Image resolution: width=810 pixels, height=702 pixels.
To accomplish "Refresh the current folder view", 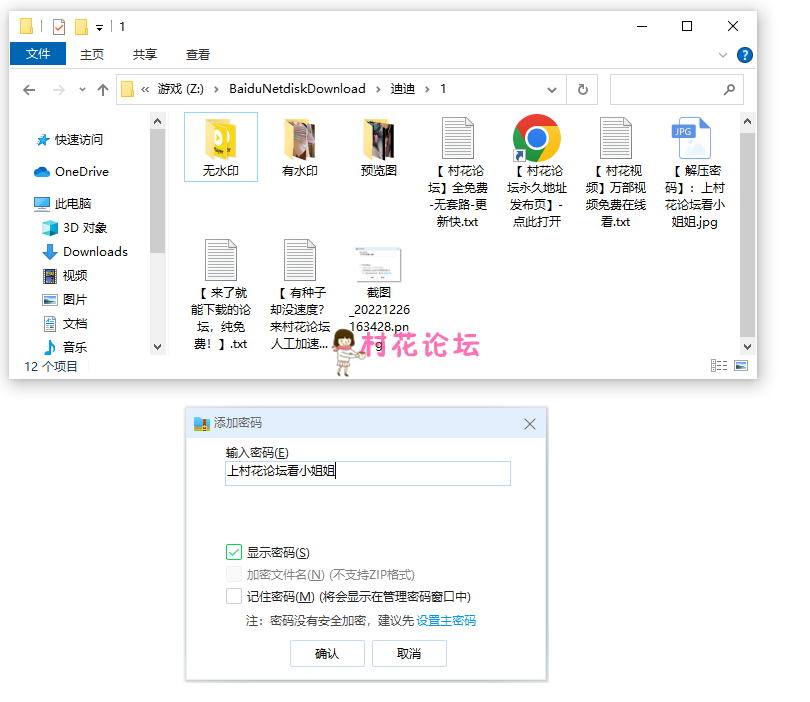I will coord(582,89).
